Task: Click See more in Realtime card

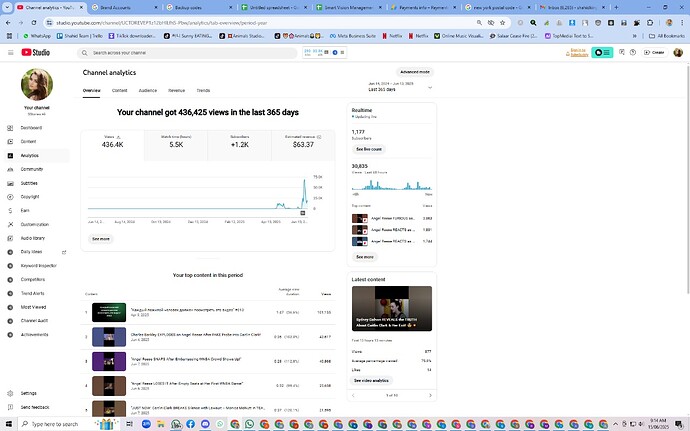Action: pyautogui.click(x=365, y=257)
